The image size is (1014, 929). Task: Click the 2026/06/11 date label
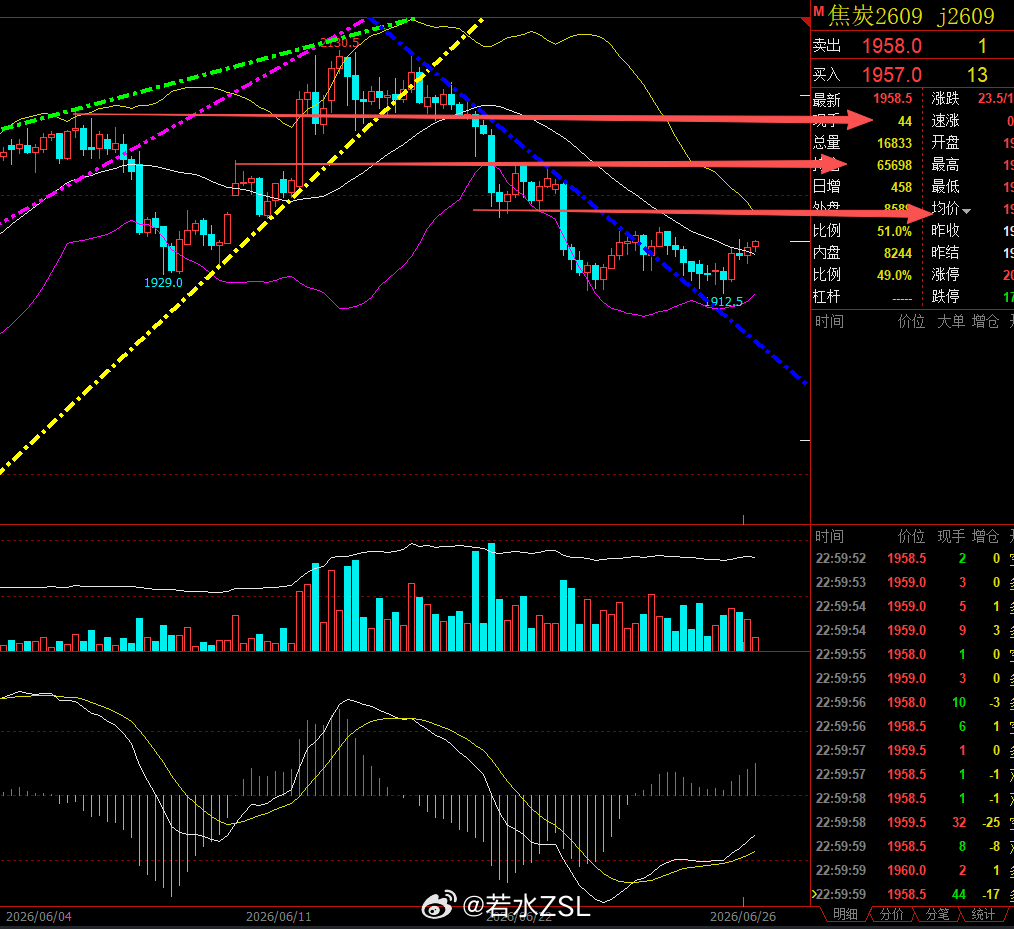[279, 917]
